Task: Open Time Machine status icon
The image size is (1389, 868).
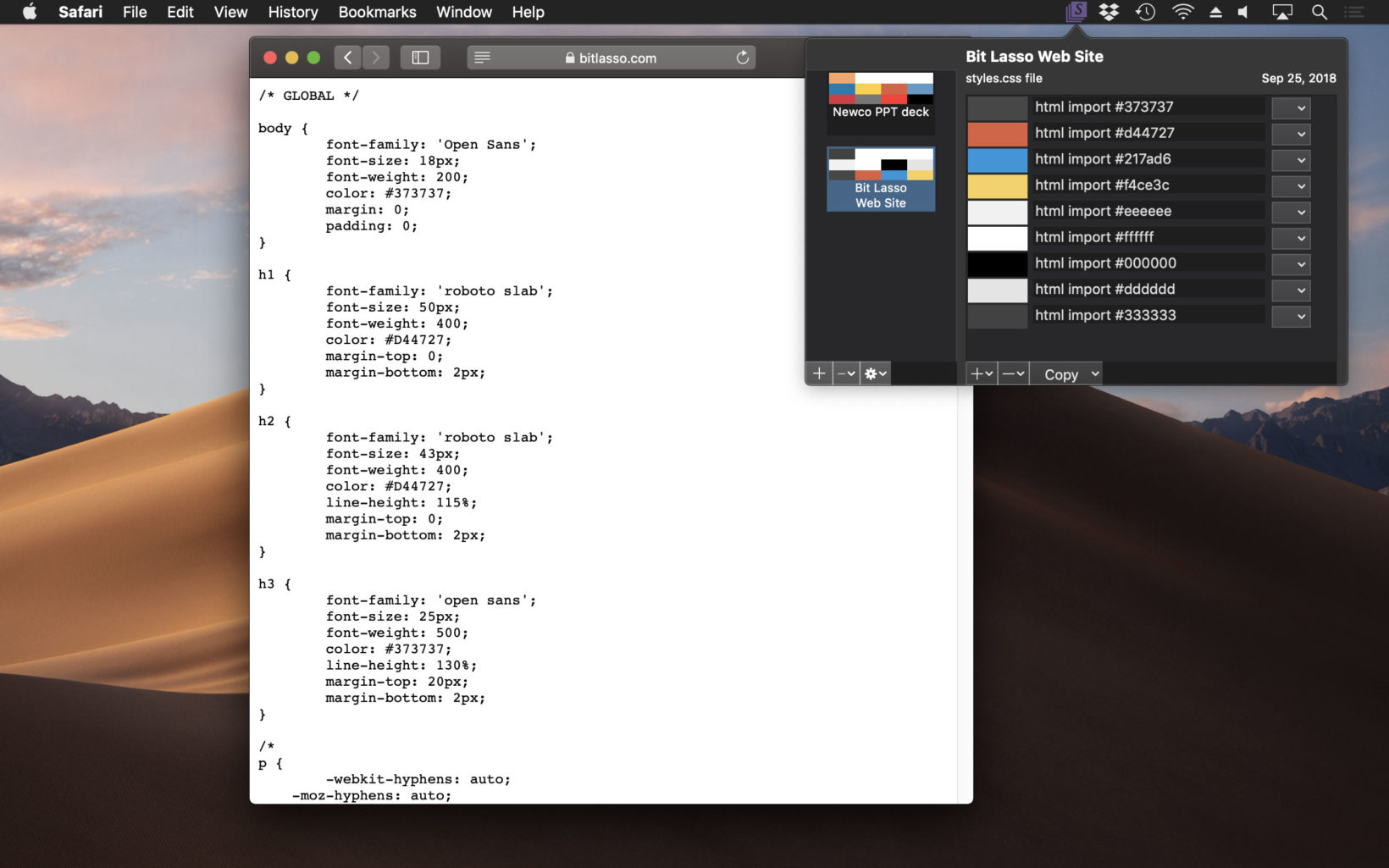Action: click(x=1145, y=12)
